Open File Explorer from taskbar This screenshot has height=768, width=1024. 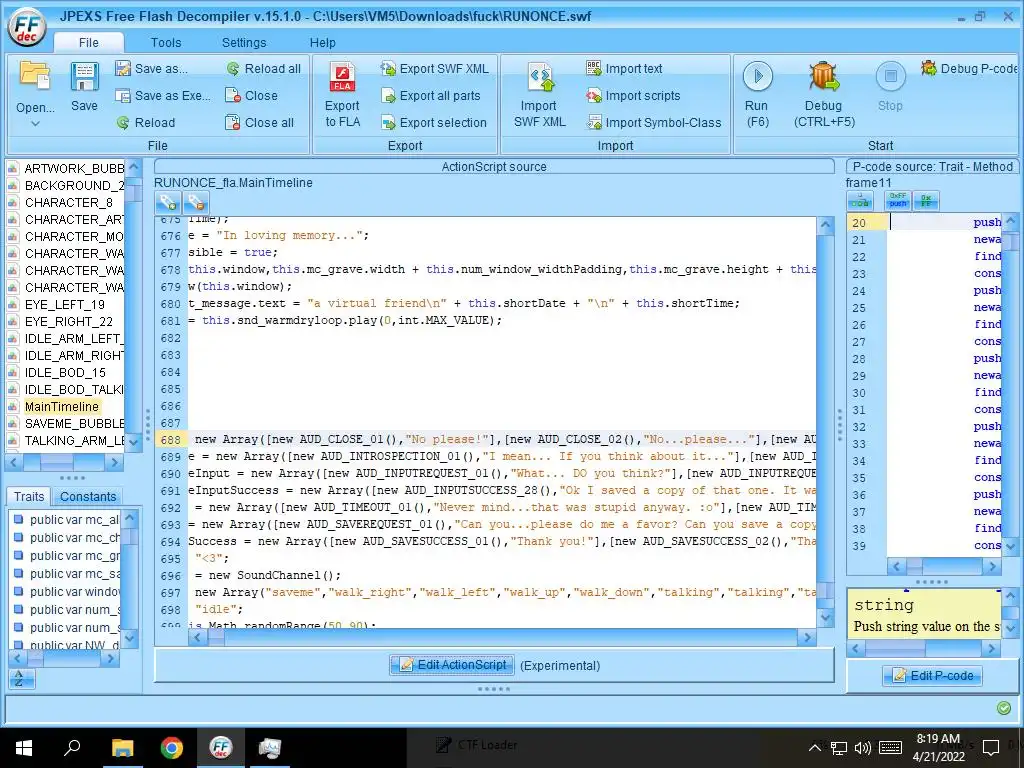pos(122,748)
